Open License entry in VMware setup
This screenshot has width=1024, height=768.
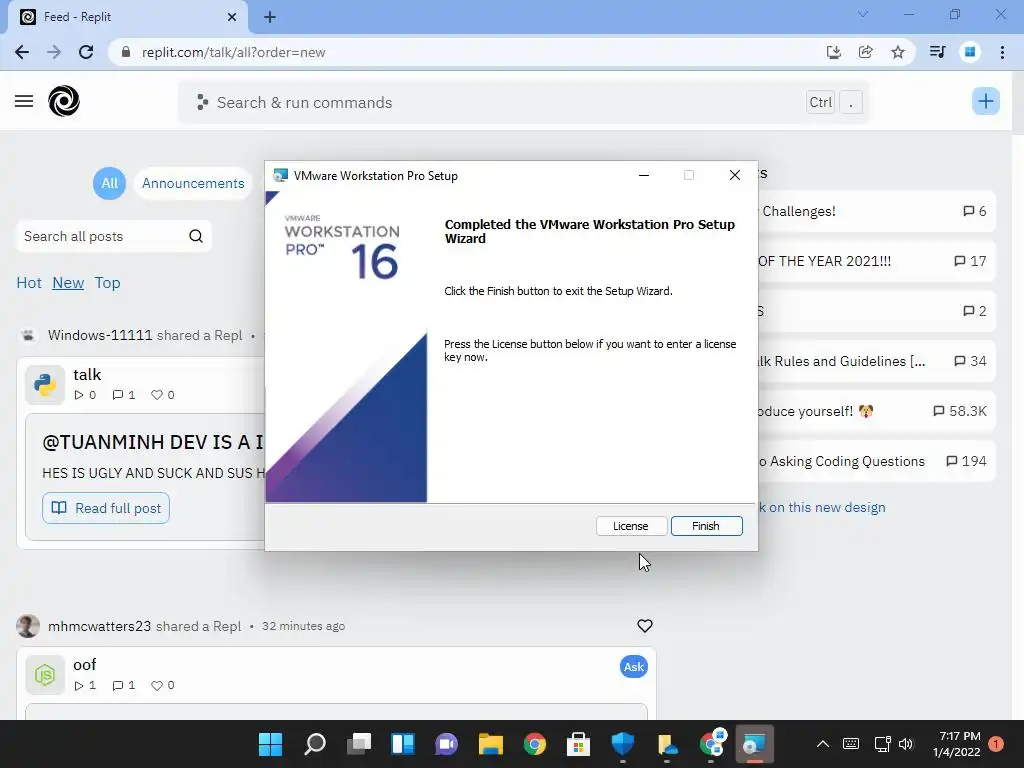click(631, 526)
